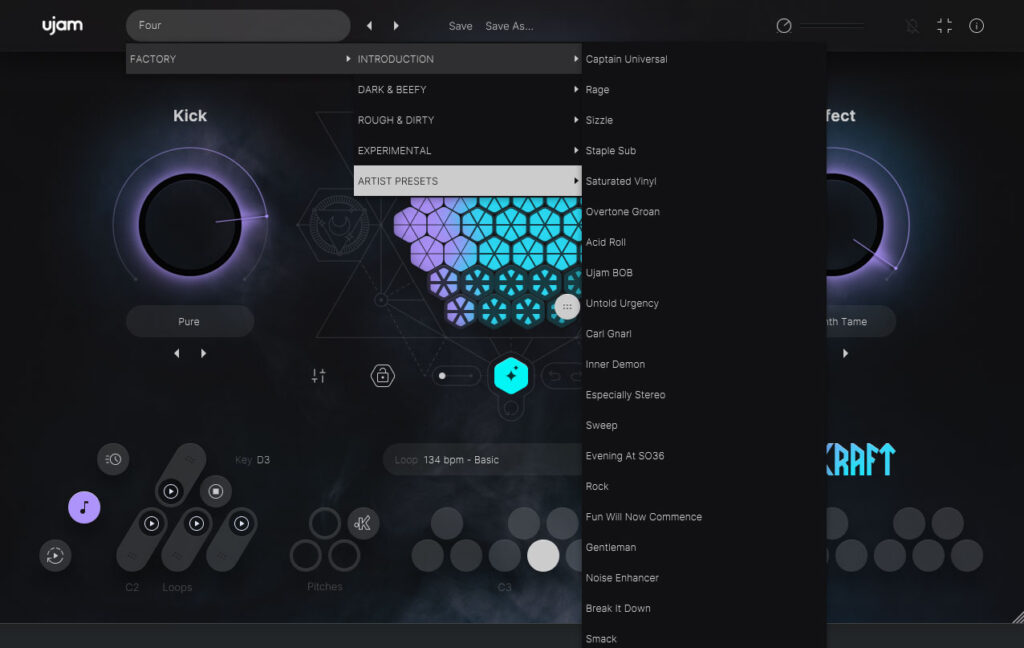Screen dimensions: 1024x648
Task: Expand the ROUGH & DIRTY submenu
Action: pyautogui.click(x=468, y=120)
